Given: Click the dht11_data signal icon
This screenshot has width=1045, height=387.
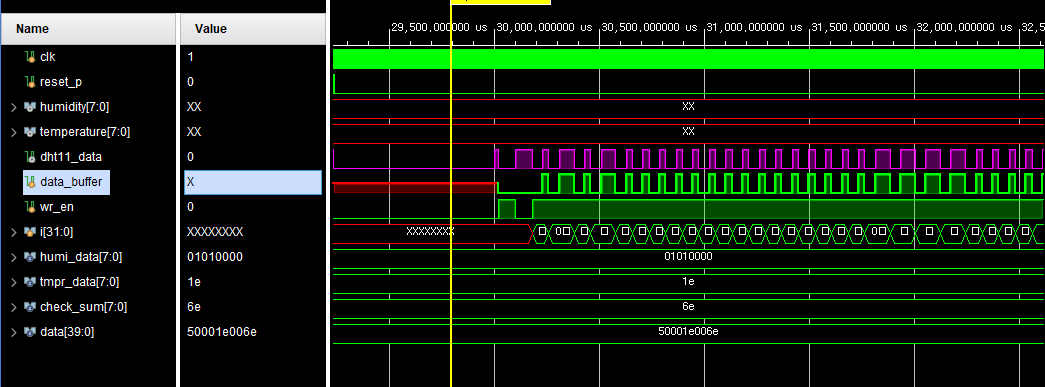Looking at the screenshot, I should tap(30, 157).
